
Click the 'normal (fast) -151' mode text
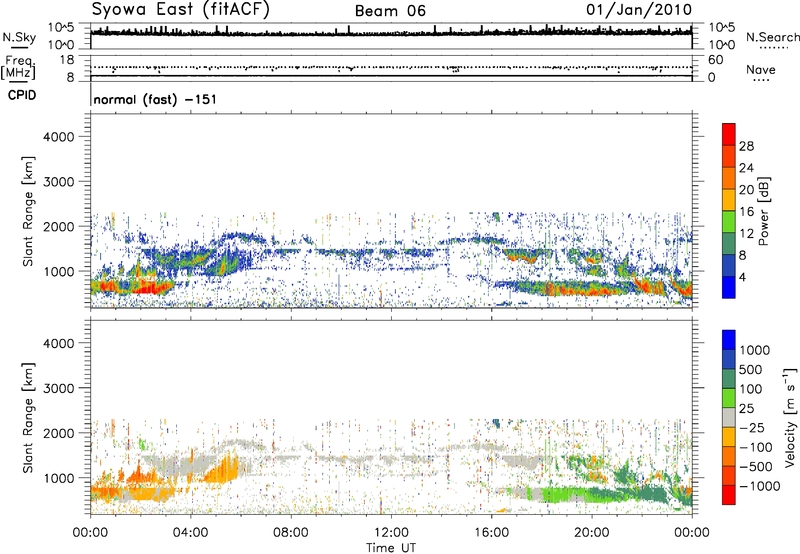[155, 99]
